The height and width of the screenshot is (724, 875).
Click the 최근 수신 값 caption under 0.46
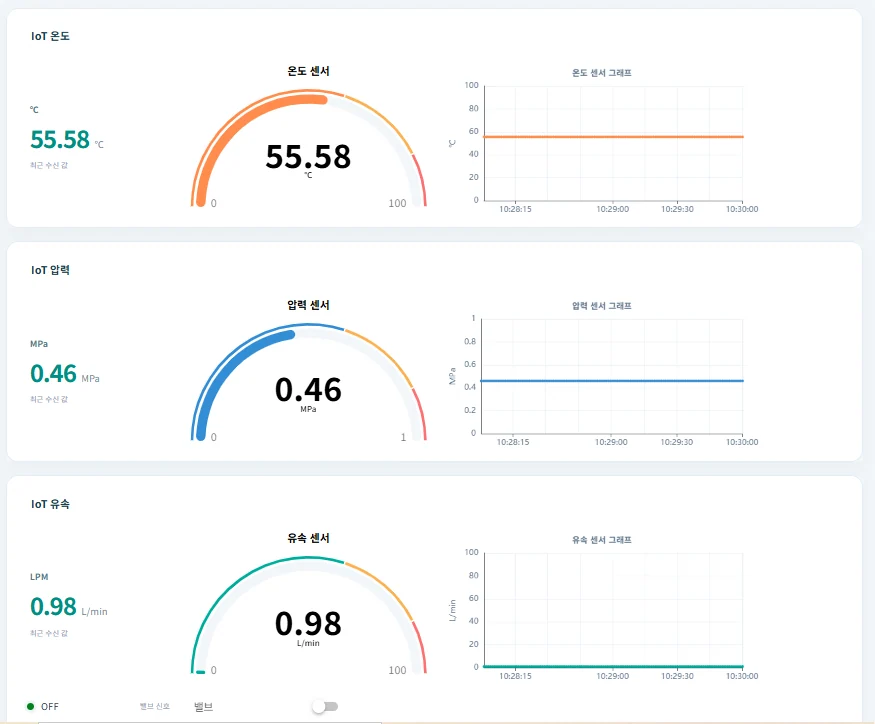[49, 399]
